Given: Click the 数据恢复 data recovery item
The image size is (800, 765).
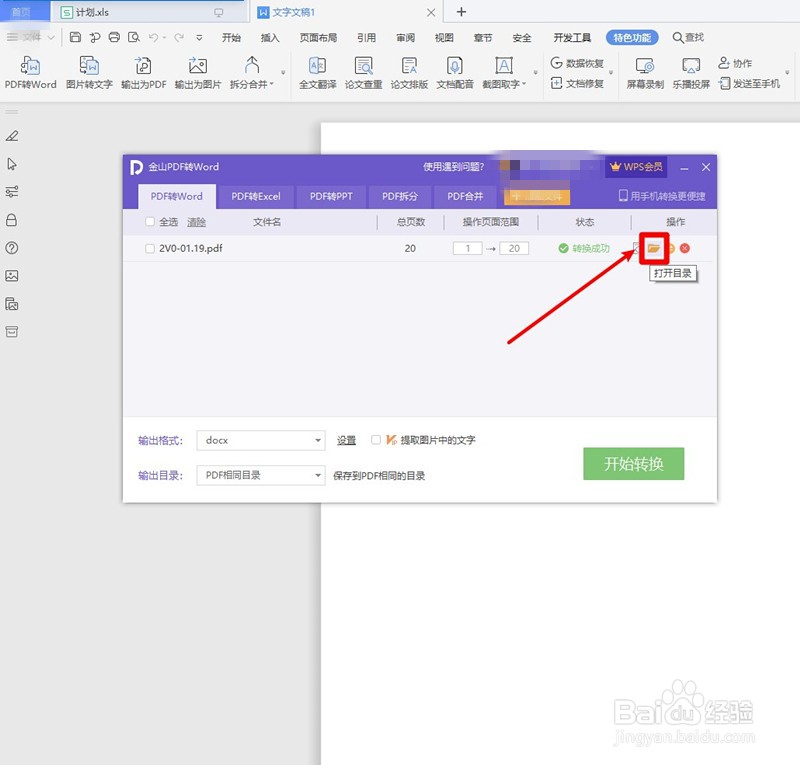Looking at the screenshot, I should pyautogui.click(x=577, y=63).
